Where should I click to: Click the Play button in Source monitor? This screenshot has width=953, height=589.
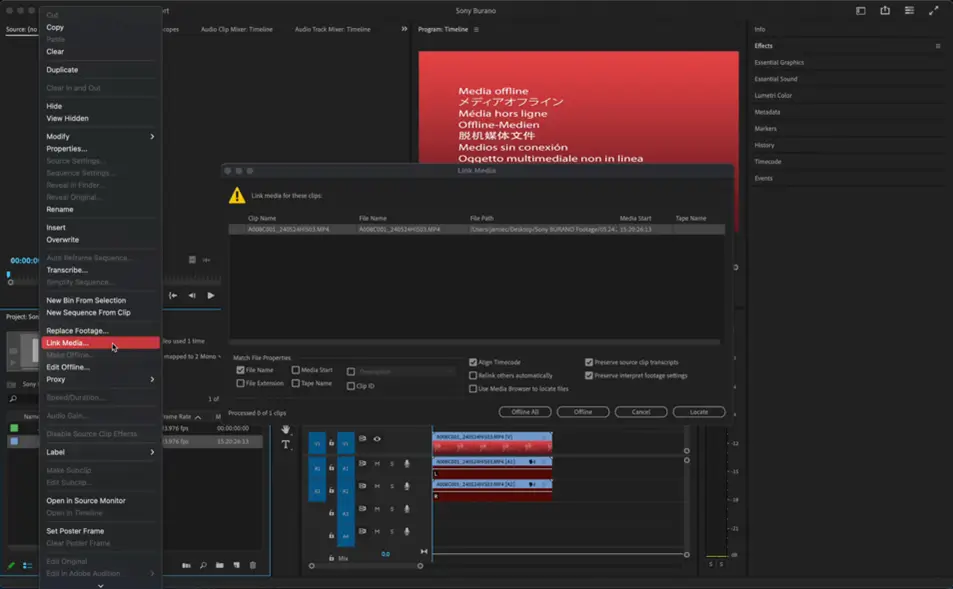[x=211, y=296]
